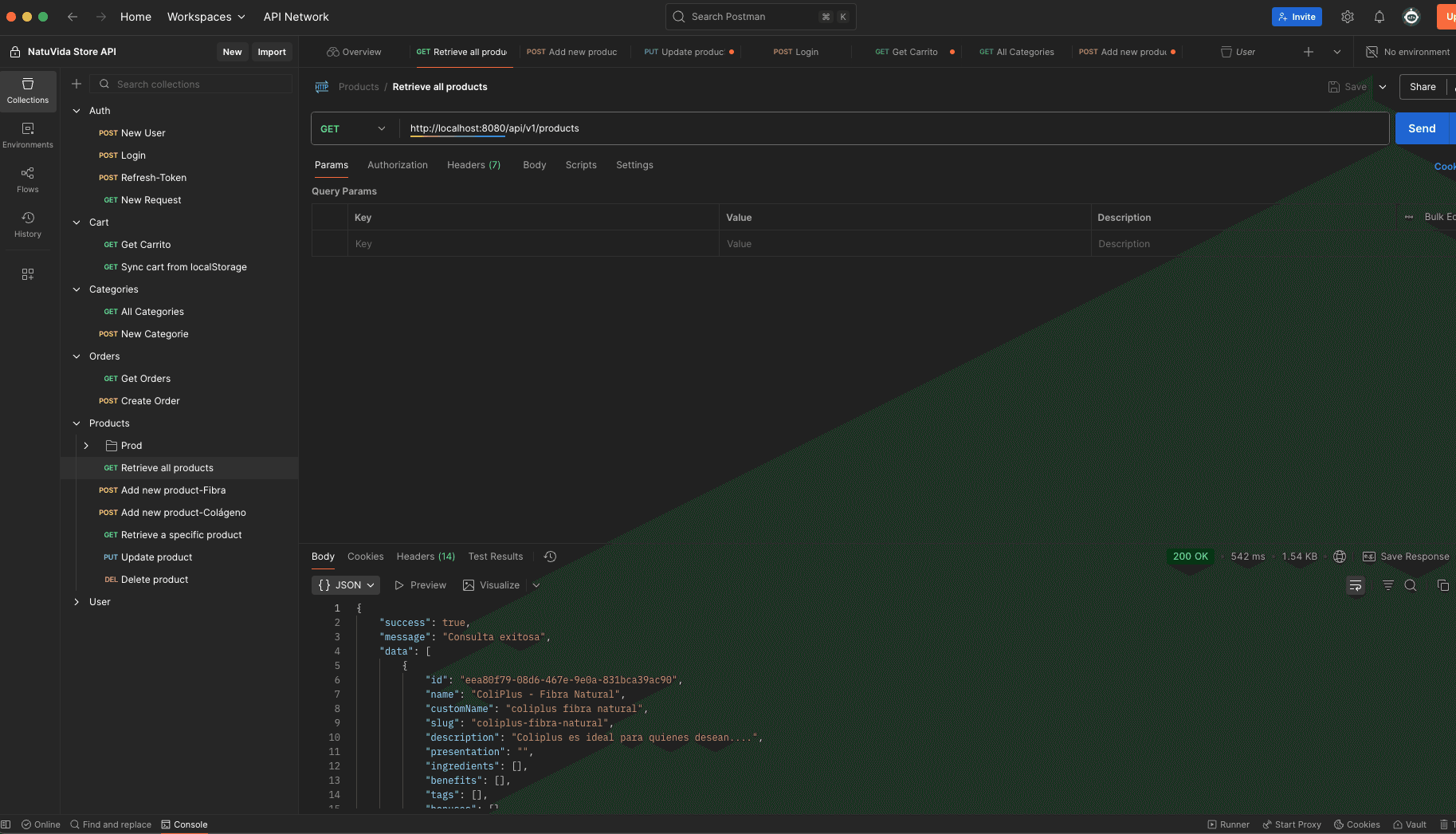Click the request URL input field
This screenshot has width=1456, height=834.
(x=717, y=128)
